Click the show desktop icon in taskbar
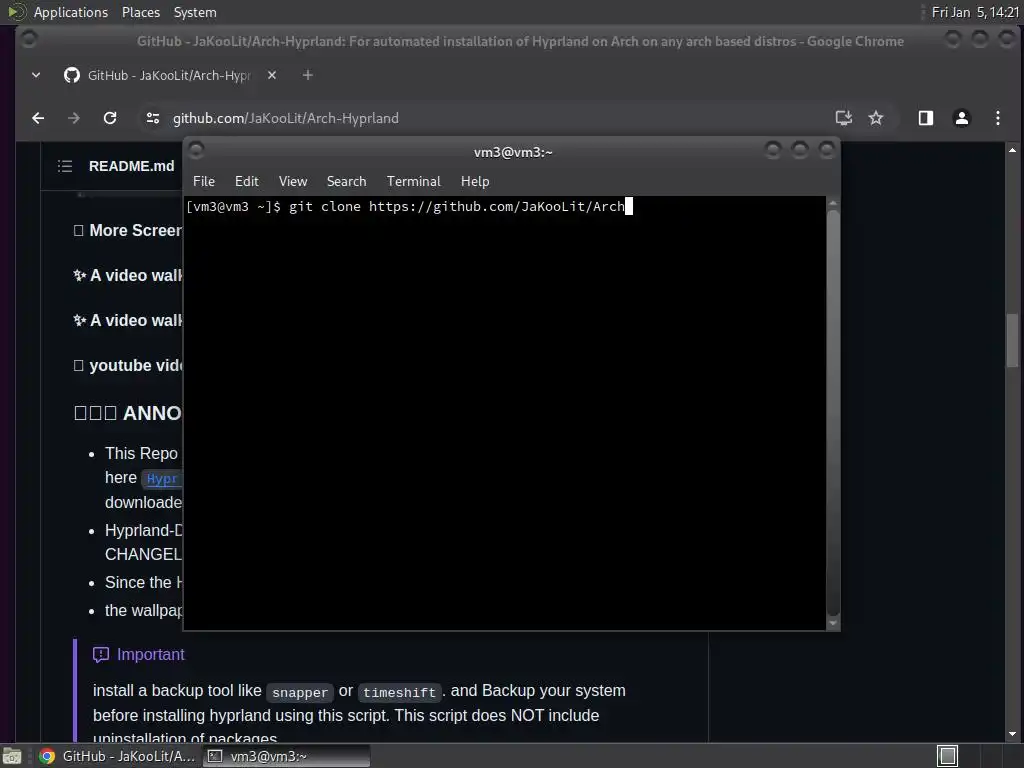 coord(12,756)
